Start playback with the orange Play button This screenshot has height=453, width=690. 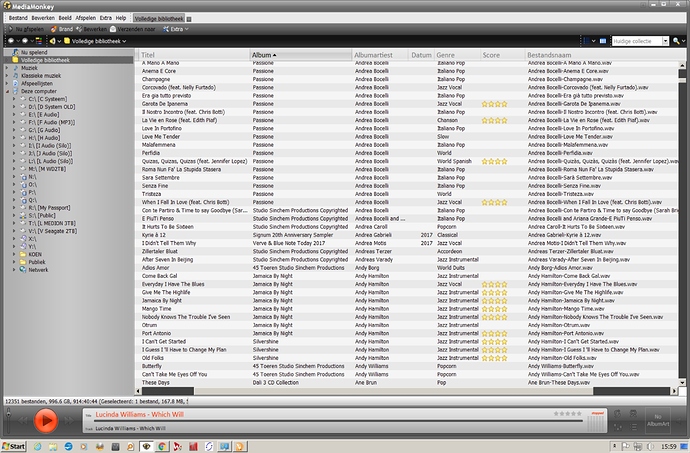(x=45, y=420)
